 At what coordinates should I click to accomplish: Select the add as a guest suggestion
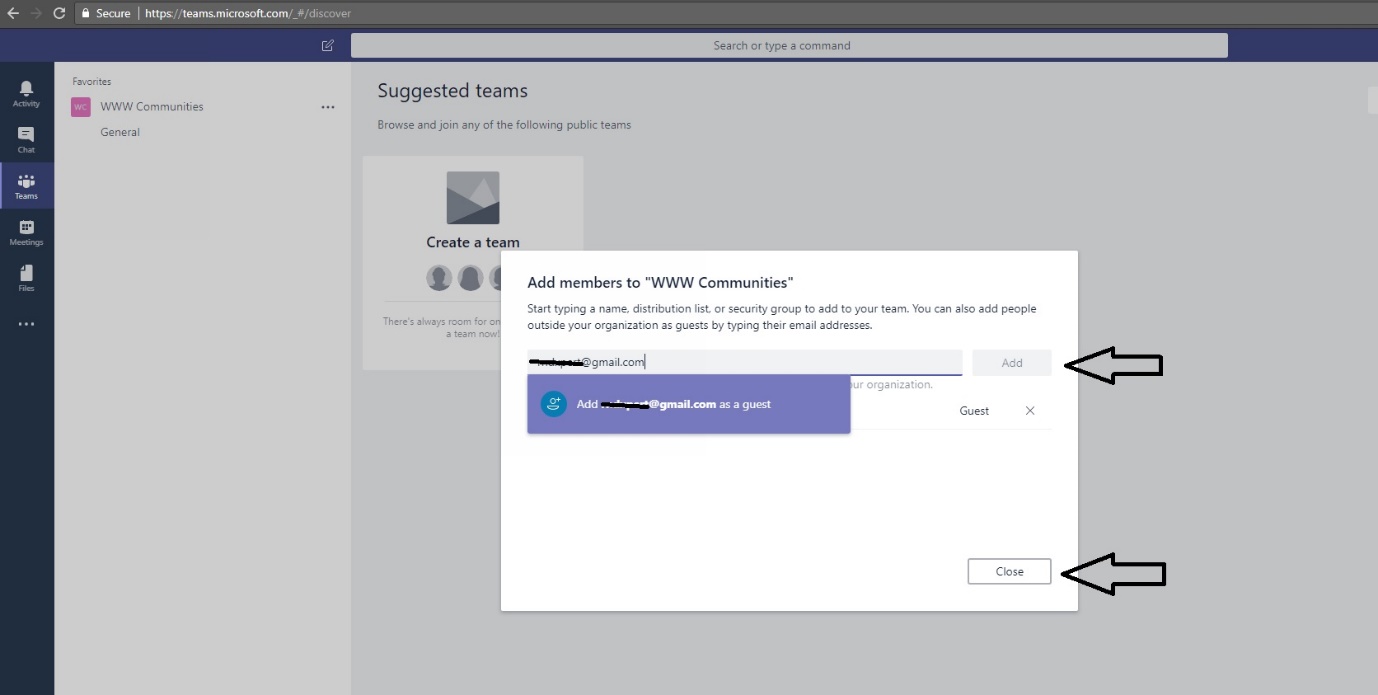[688, 404]
